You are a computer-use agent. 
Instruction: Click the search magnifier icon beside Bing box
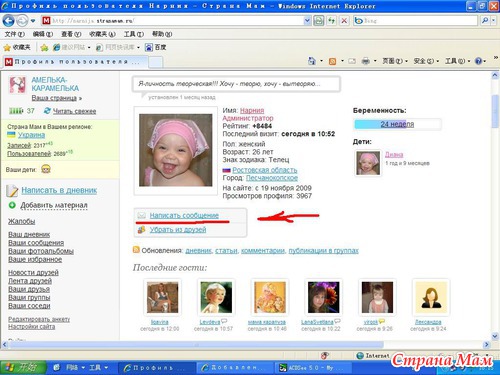tap(485, 21)
